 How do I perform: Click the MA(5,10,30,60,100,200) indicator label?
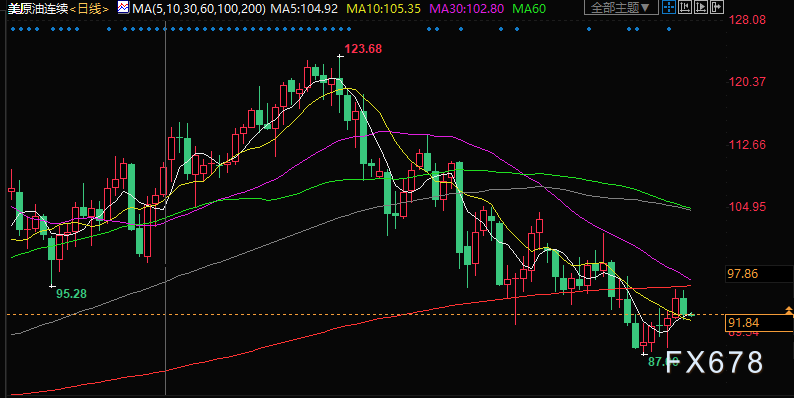199,9
